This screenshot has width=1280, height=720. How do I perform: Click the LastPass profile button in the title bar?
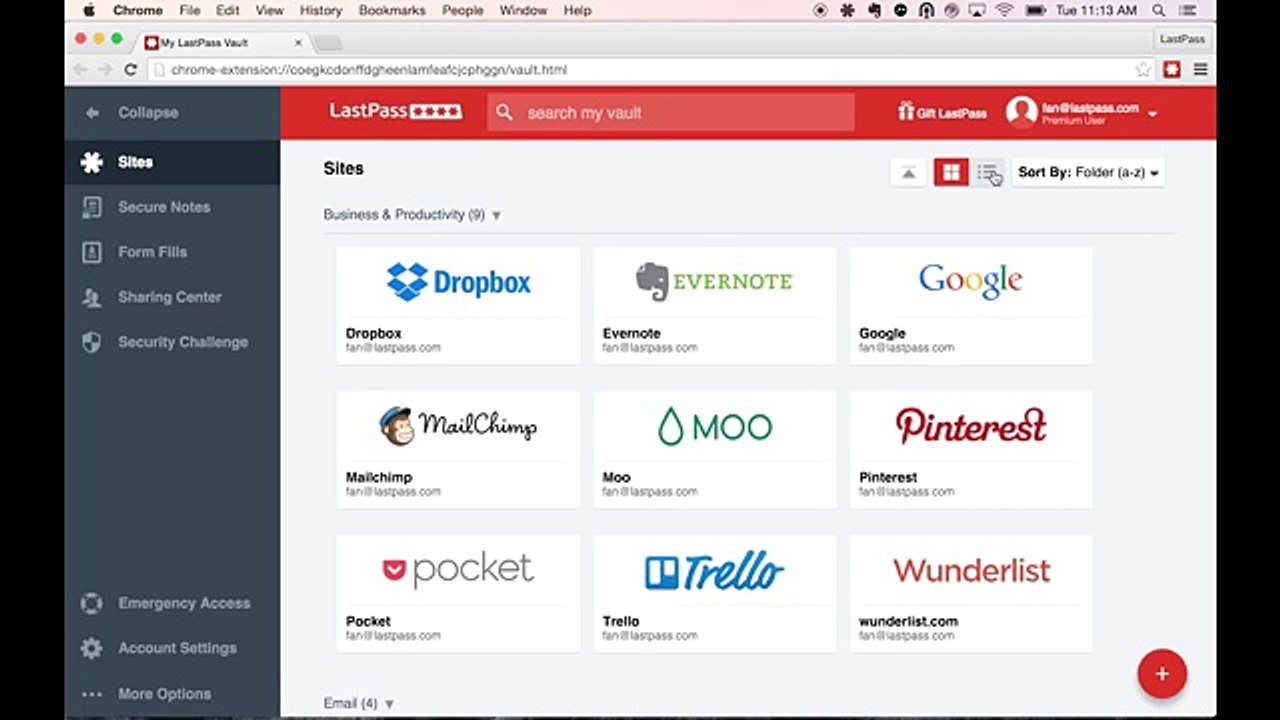pyautogui.click(x=1183, y=39)
